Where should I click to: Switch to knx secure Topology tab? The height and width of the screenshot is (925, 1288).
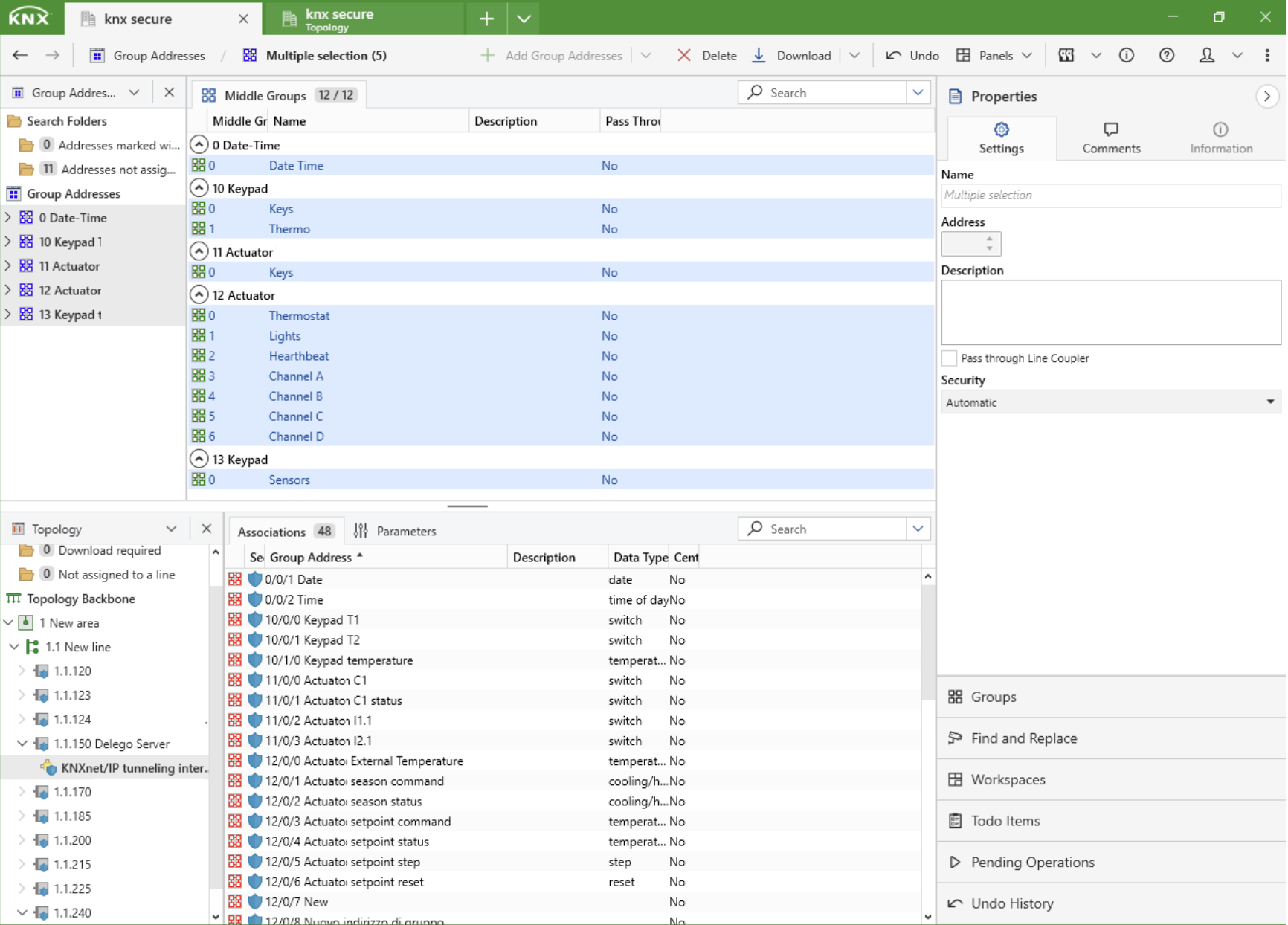(x=364, y=19)
